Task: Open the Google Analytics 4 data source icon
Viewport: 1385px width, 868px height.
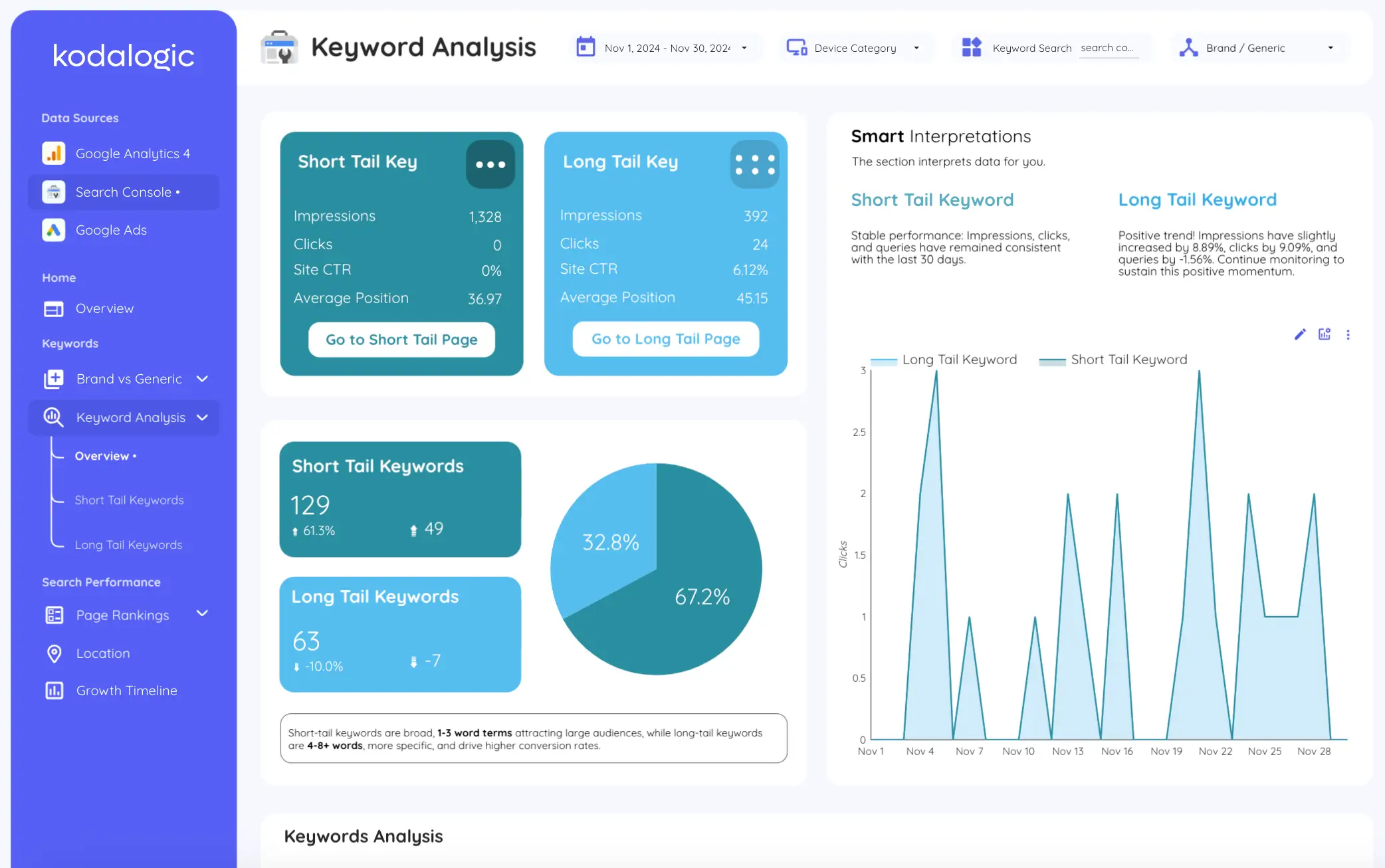Action: tap(54, 154)
